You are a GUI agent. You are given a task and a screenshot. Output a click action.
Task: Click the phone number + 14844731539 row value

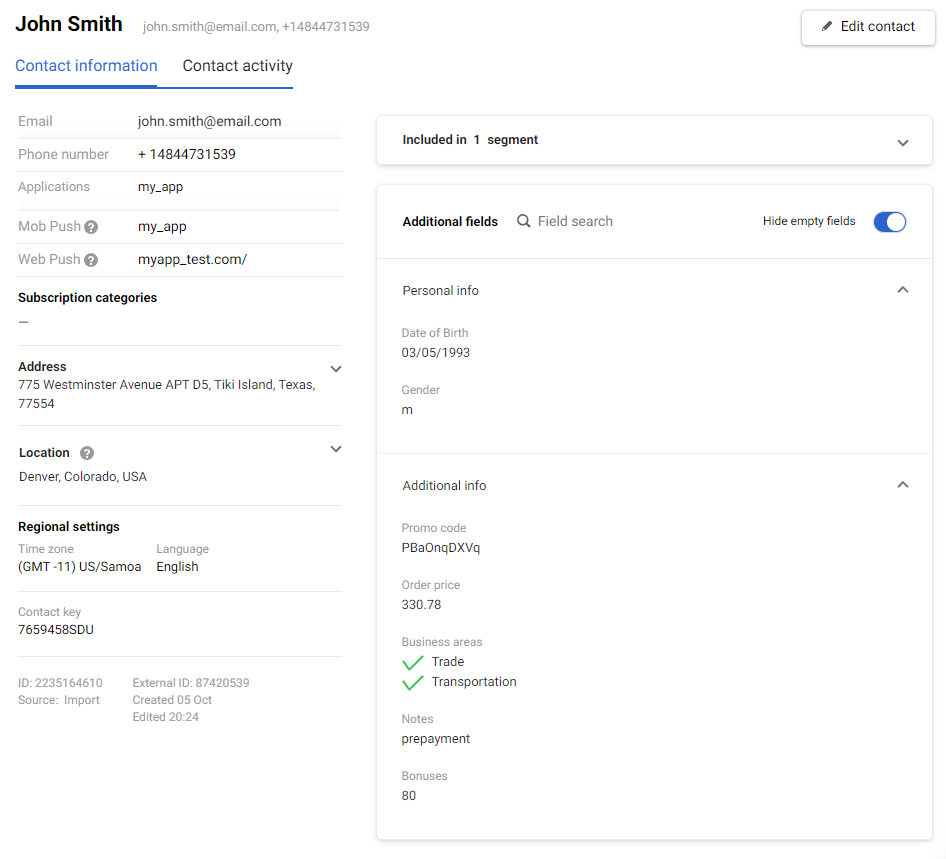186,154
